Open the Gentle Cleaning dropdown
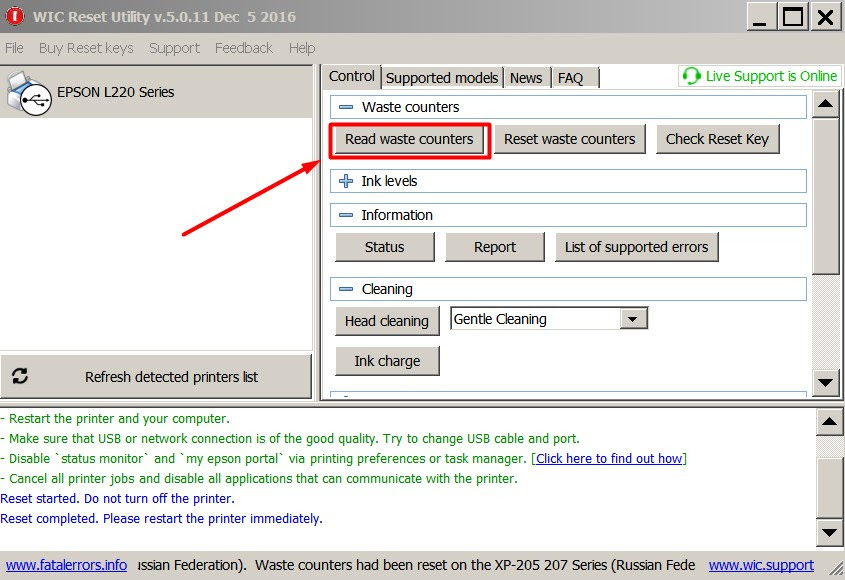Screen dimensions: 845x580 pos(633,319)
